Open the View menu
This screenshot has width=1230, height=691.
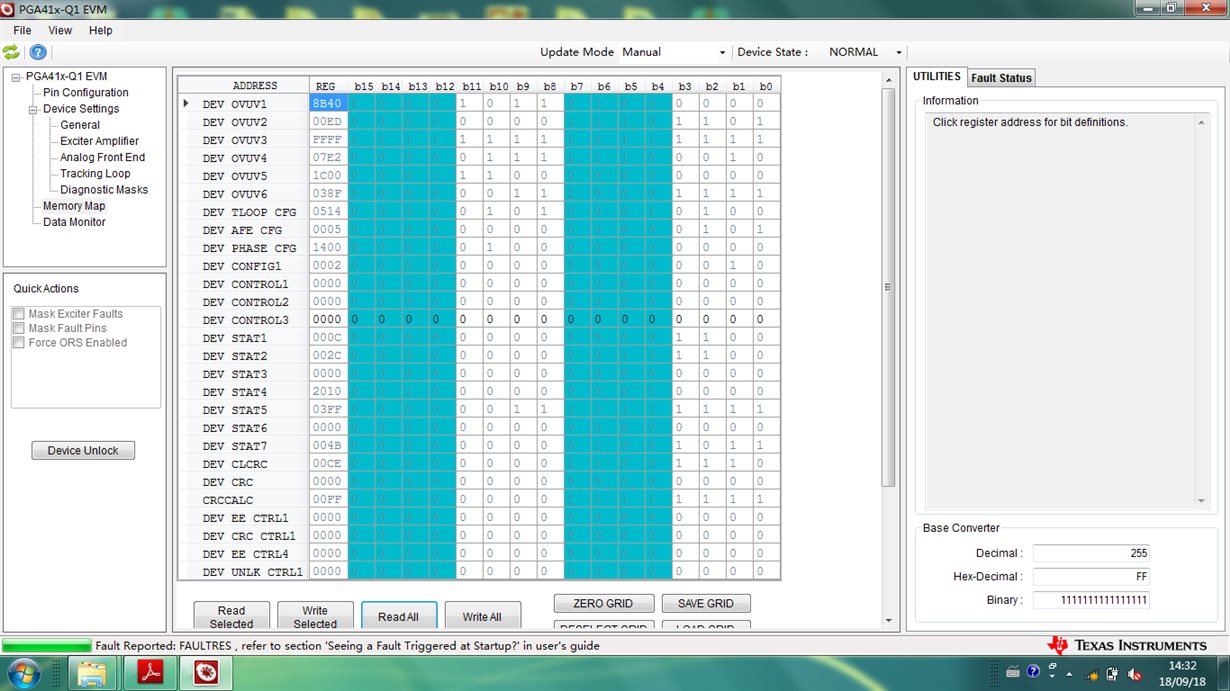click(x=60, y=30)
